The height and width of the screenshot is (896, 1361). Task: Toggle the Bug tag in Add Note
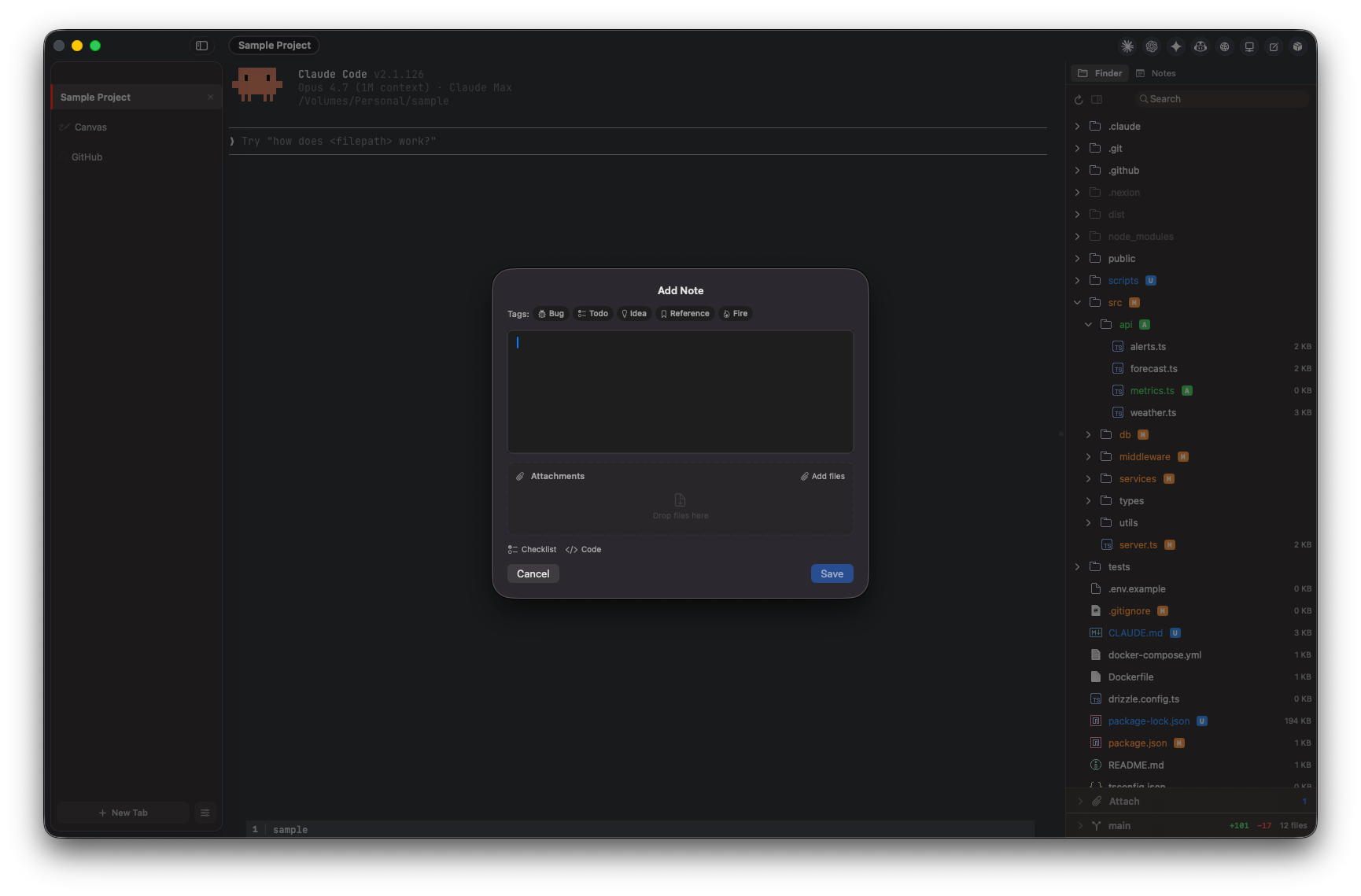551,313
